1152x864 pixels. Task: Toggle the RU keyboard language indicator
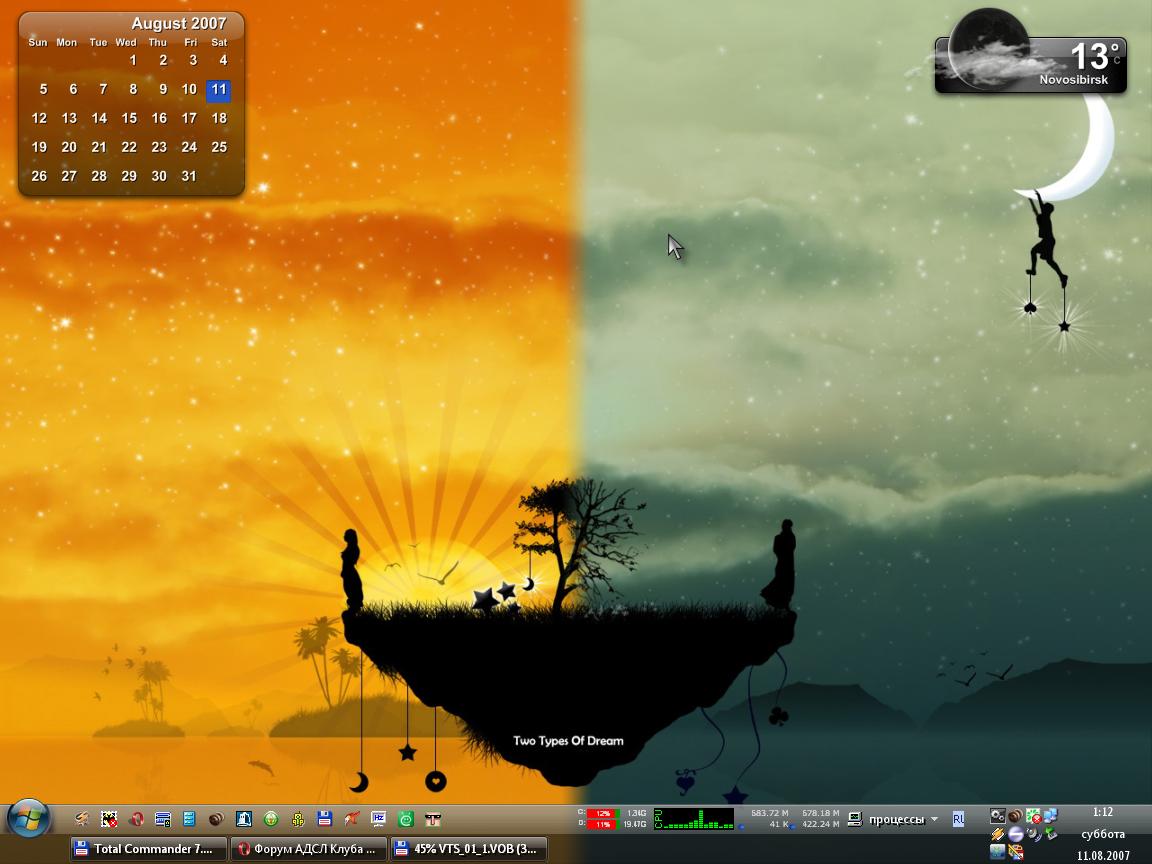point(958,819)
